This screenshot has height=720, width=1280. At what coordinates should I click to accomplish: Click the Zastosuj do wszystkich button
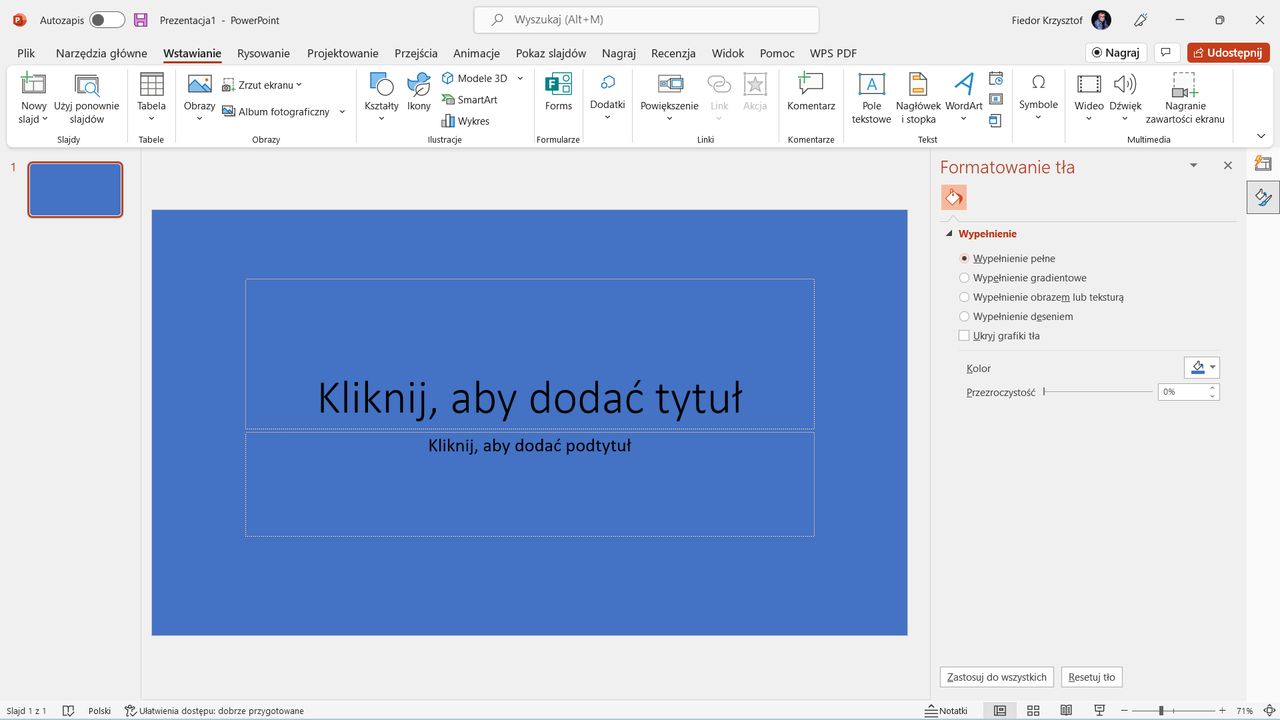point(996,677)
